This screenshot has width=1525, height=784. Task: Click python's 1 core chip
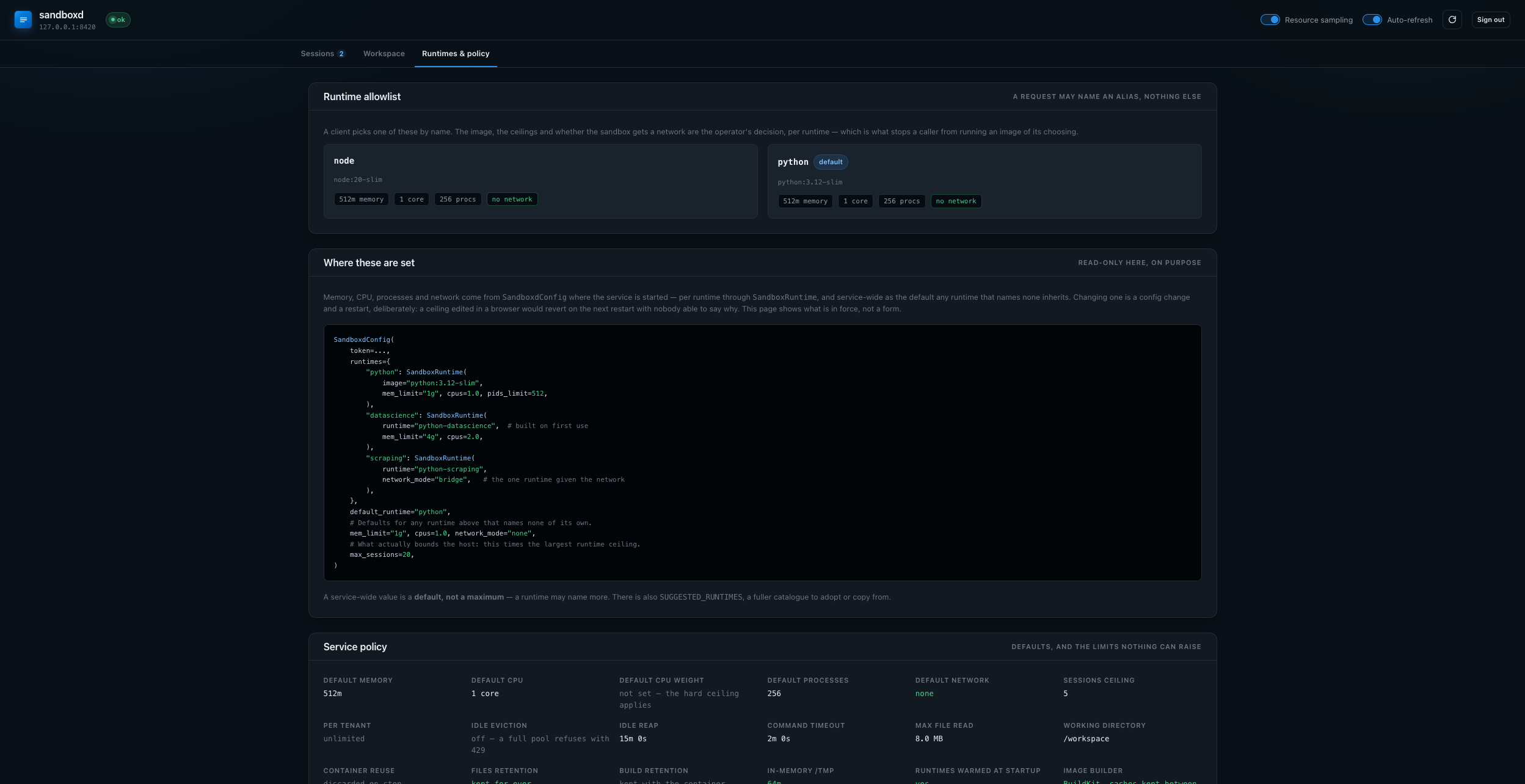tap(856, 201)
